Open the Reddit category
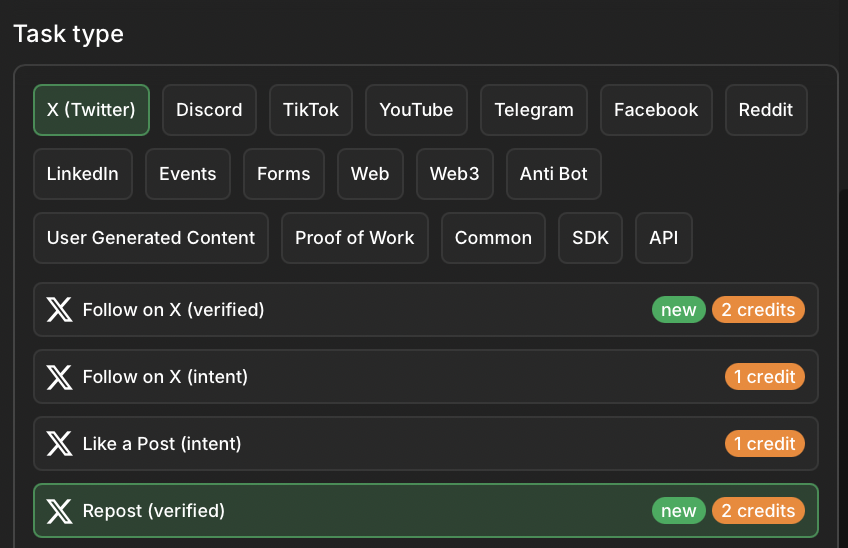This screenshot has width=848, height=548. point(766,110)
